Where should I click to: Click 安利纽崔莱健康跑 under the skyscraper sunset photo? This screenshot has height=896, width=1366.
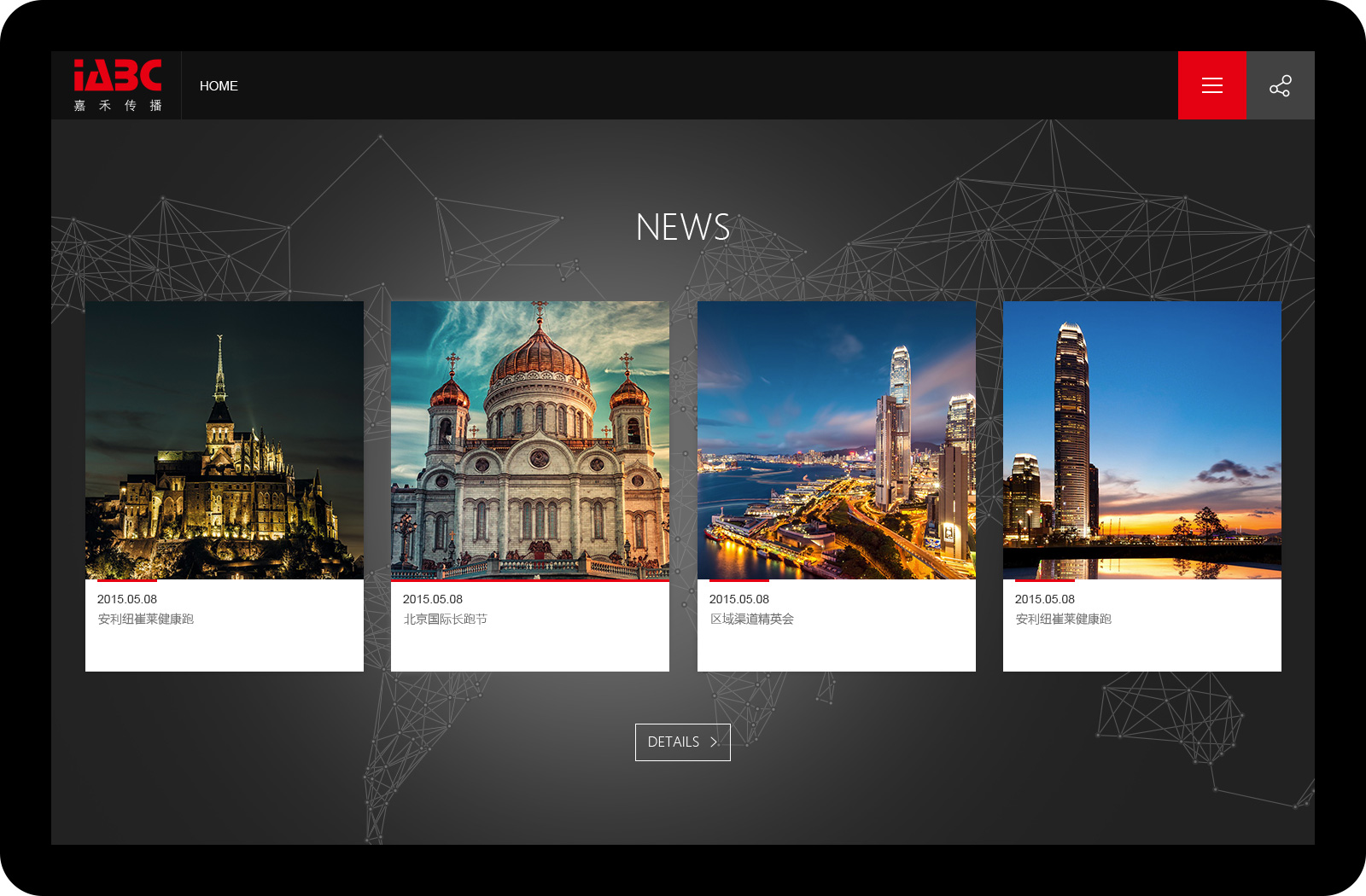pyautogui.click(x=1063, y=620)
